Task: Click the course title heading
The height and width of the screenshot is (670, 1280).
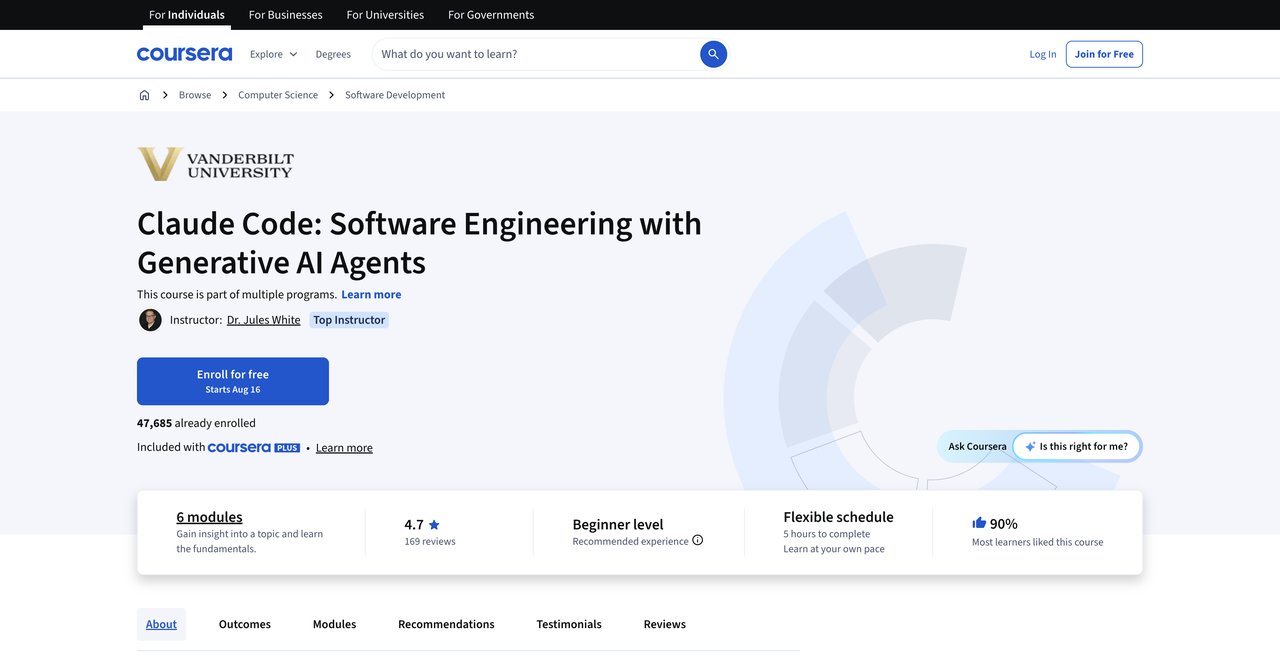Action: point(420,242)
